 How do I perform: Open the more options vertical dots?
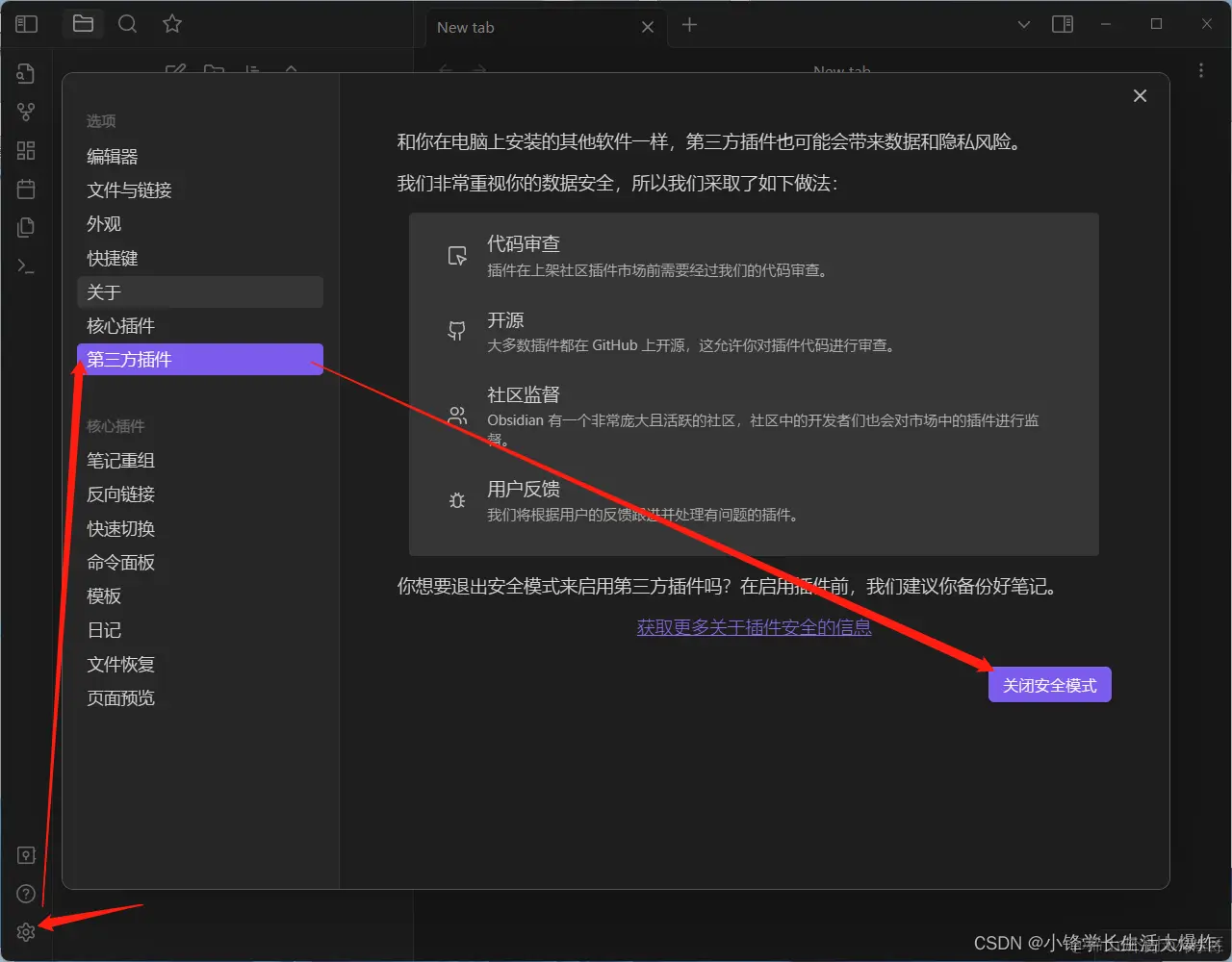point(1201,70)
